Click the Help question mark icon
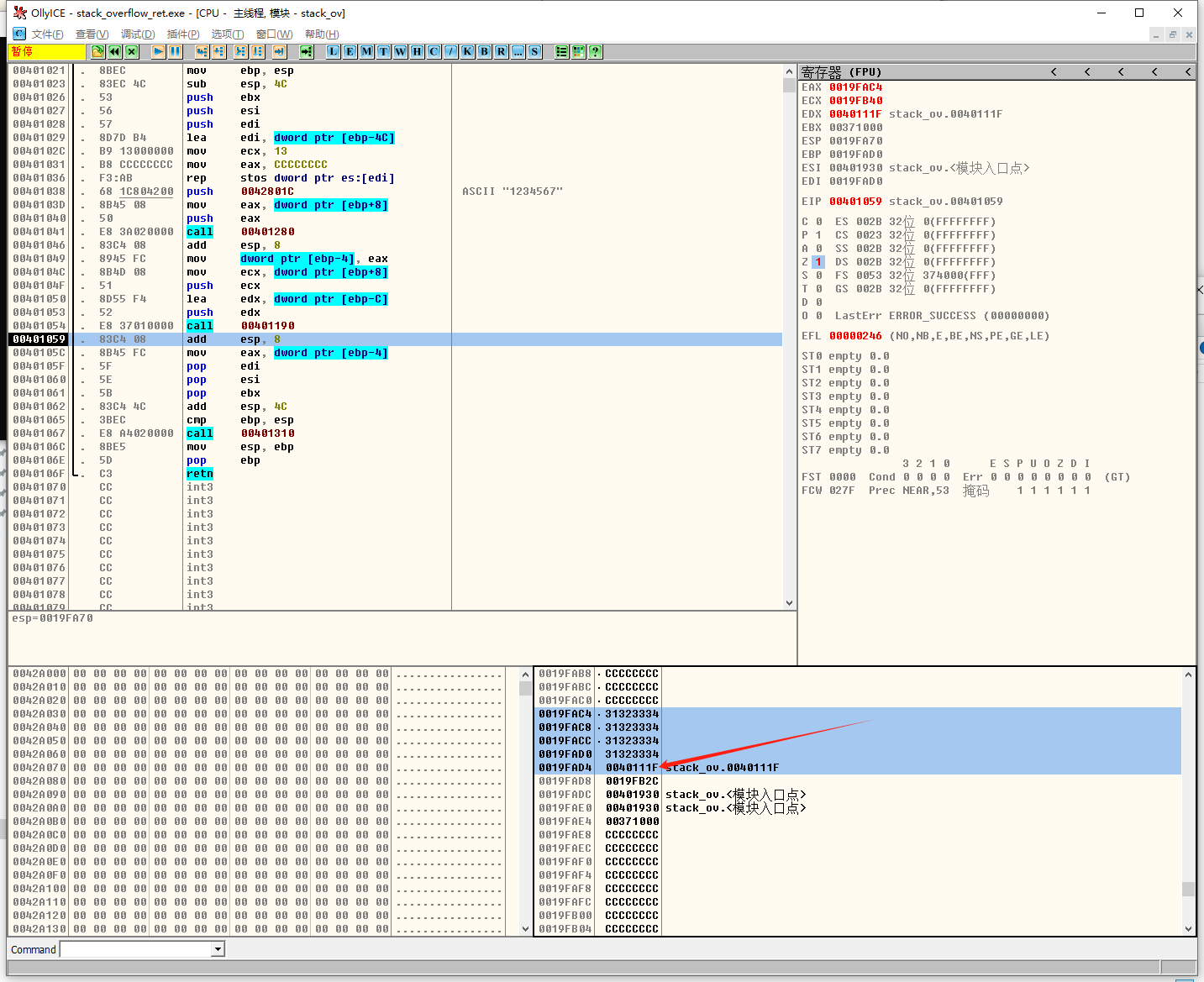Image resolution: width=1204 pixels, height=982 pixels. coord(595,52)
